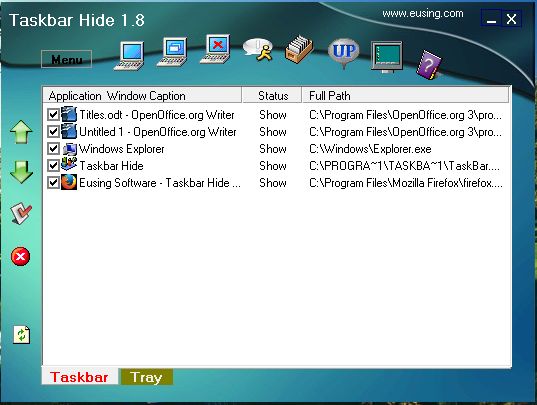Click the green monitor toolbar icon
This screenshot has height=405, width=537.
pos(387,56)
